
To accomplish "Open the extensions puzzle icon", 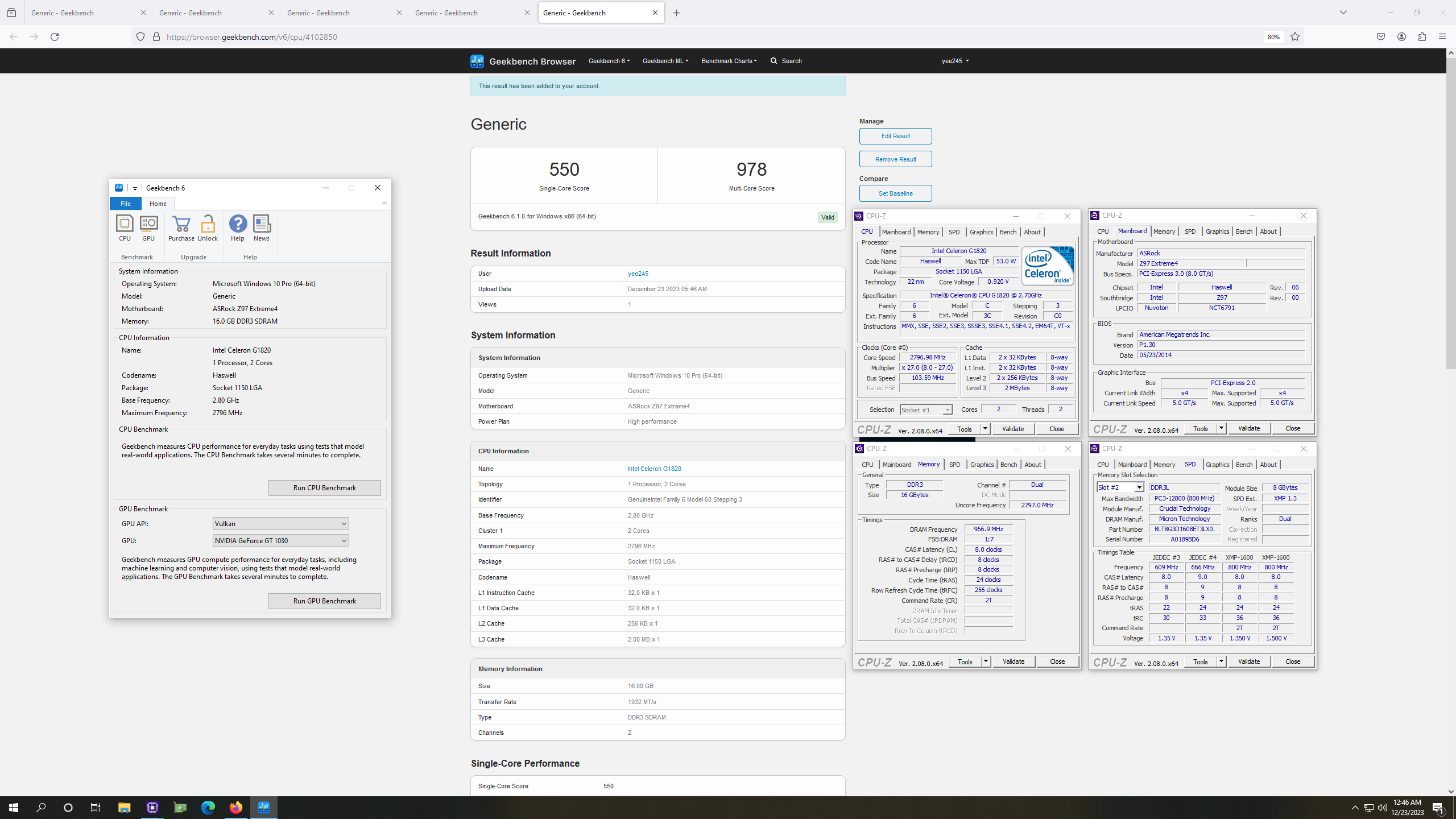I will click(x=1422, y=37).
